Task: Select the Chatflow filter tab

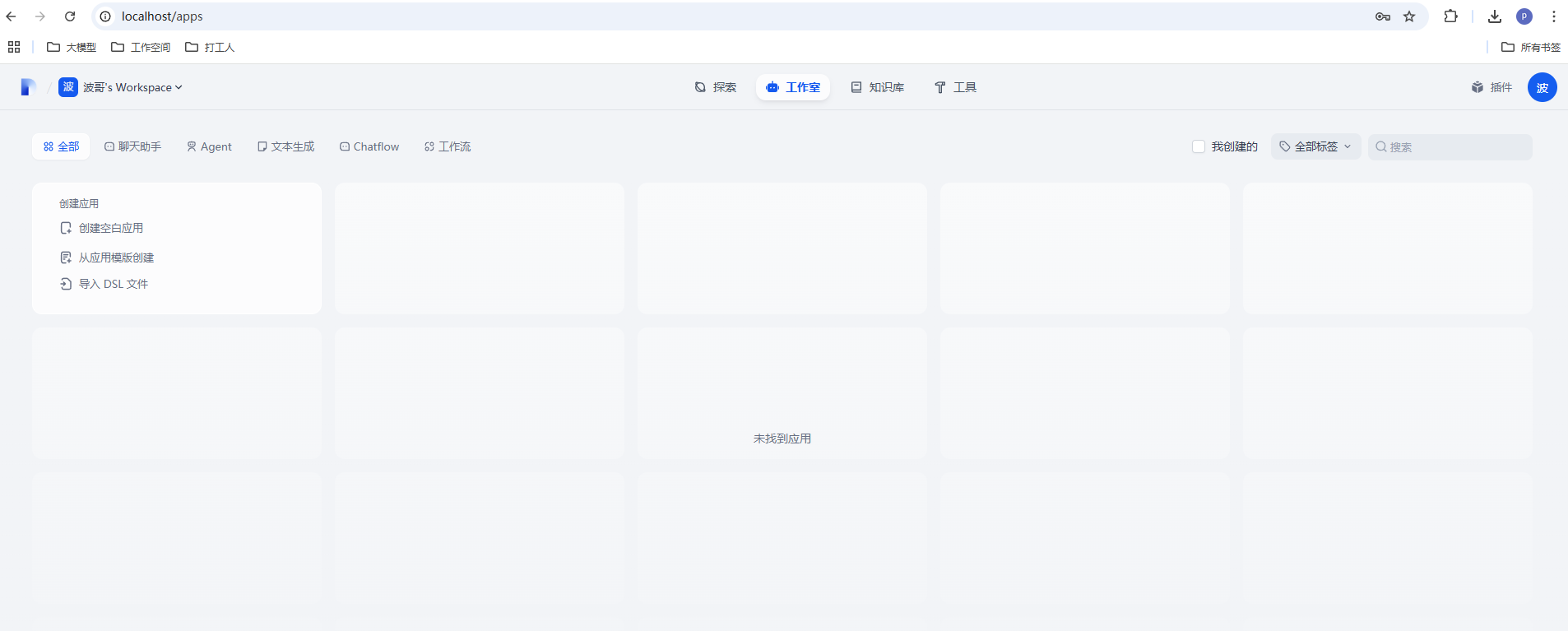Action: [x=369, y=146]
